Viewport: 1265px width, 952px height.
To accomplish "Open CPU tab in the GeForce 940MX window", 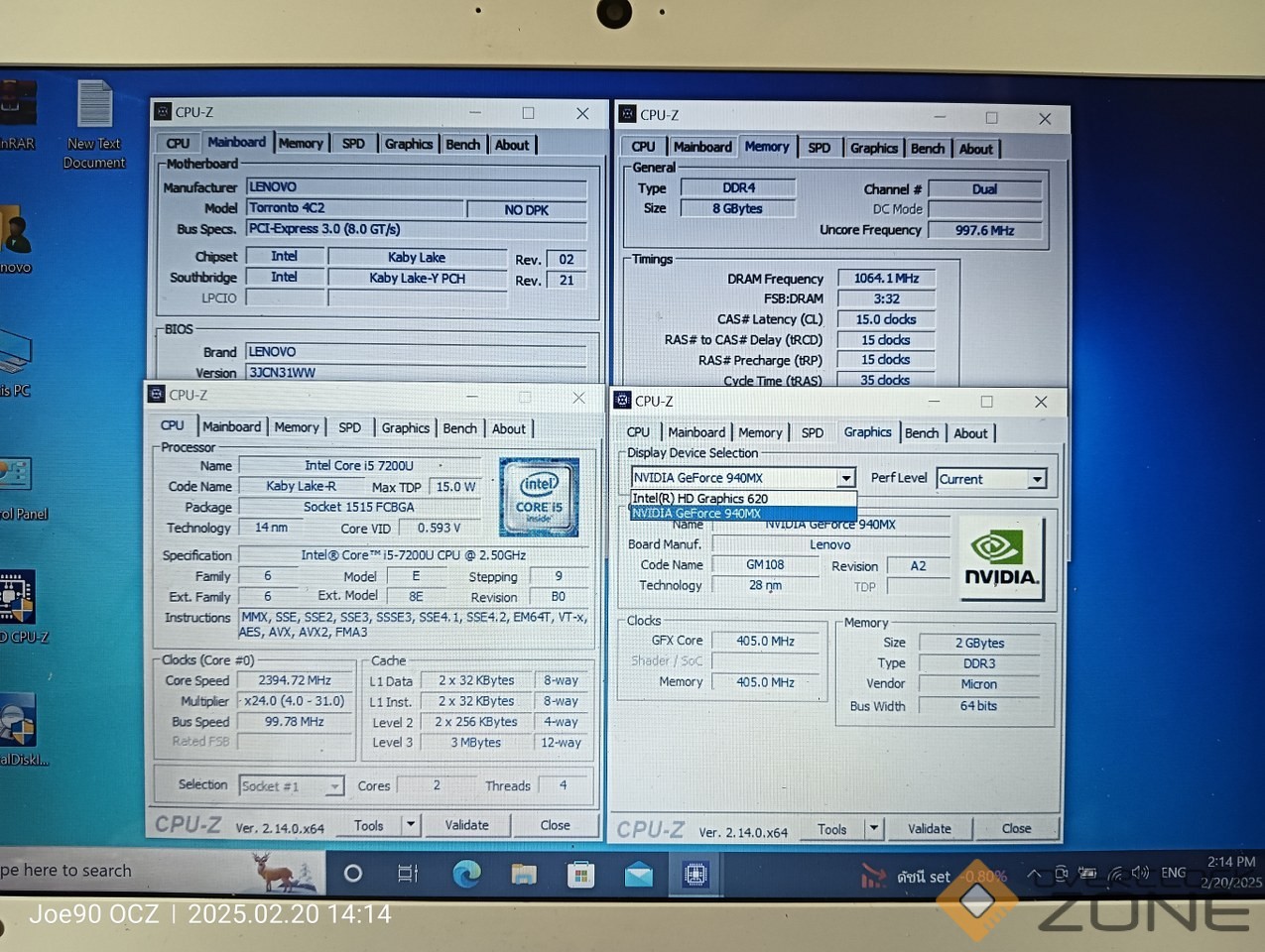I will [x=638, y=432].
